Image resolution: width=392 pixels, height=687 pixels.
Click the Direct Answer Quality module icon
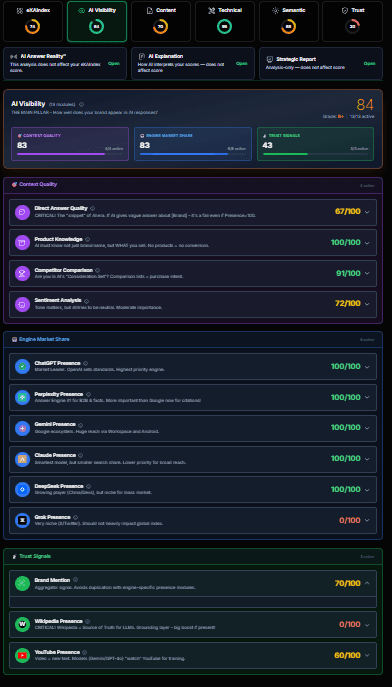pyautogui.click(x=22, y=212)
